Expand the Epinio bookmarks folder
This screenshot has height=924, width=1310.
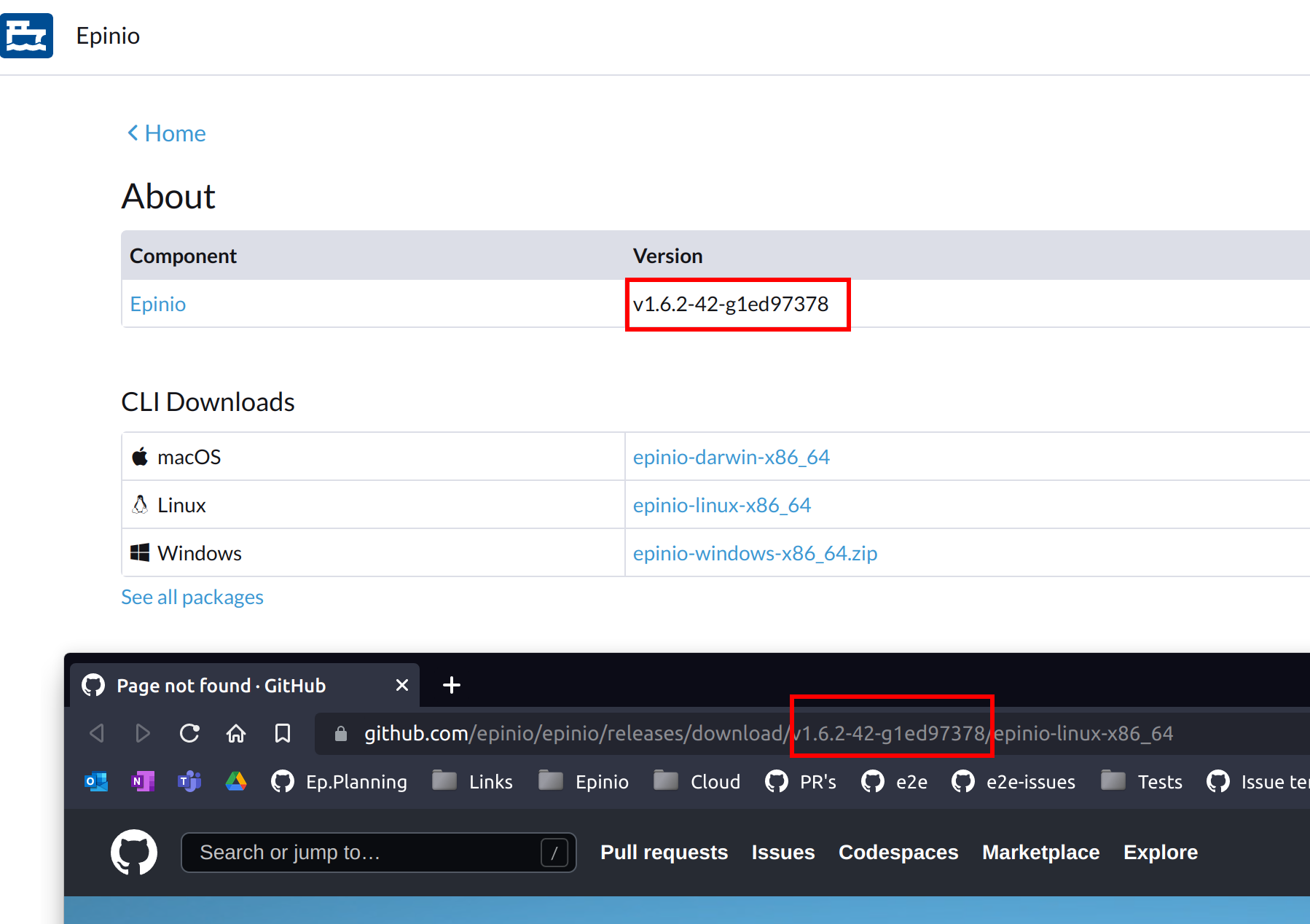584,781
